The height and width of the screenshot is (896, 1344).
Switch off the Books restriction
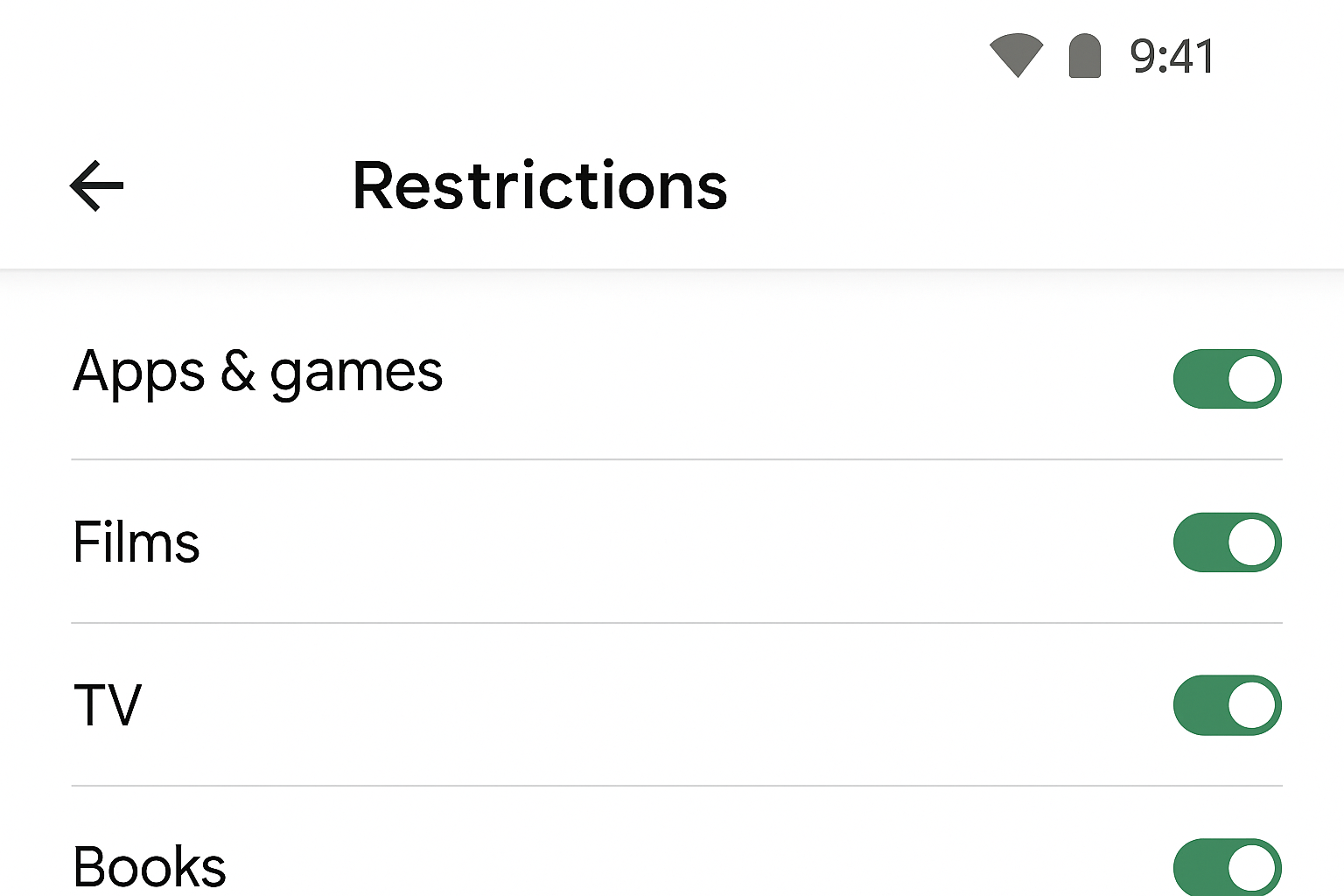(1228, 865)
